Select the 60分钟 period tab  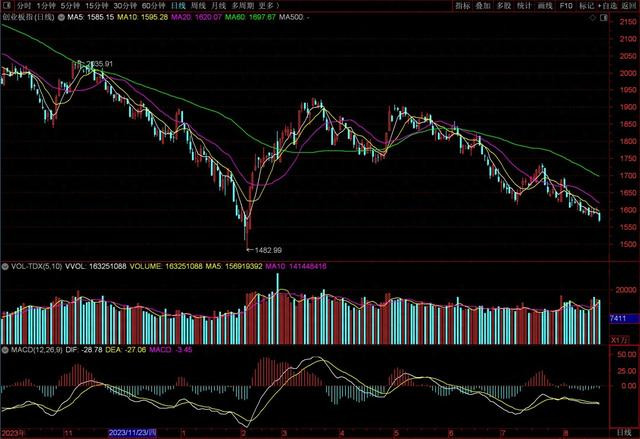[153, 6]
